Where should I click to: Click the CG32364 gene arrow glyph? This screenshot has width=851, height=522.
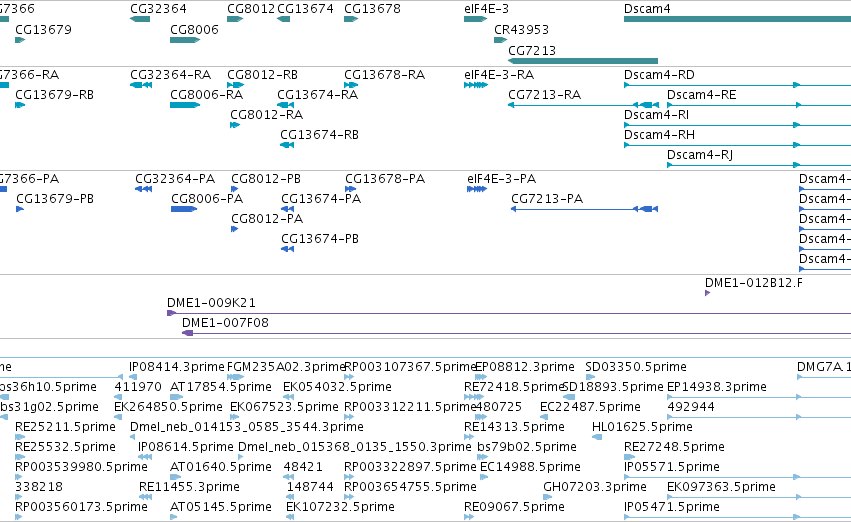(140, 19)
